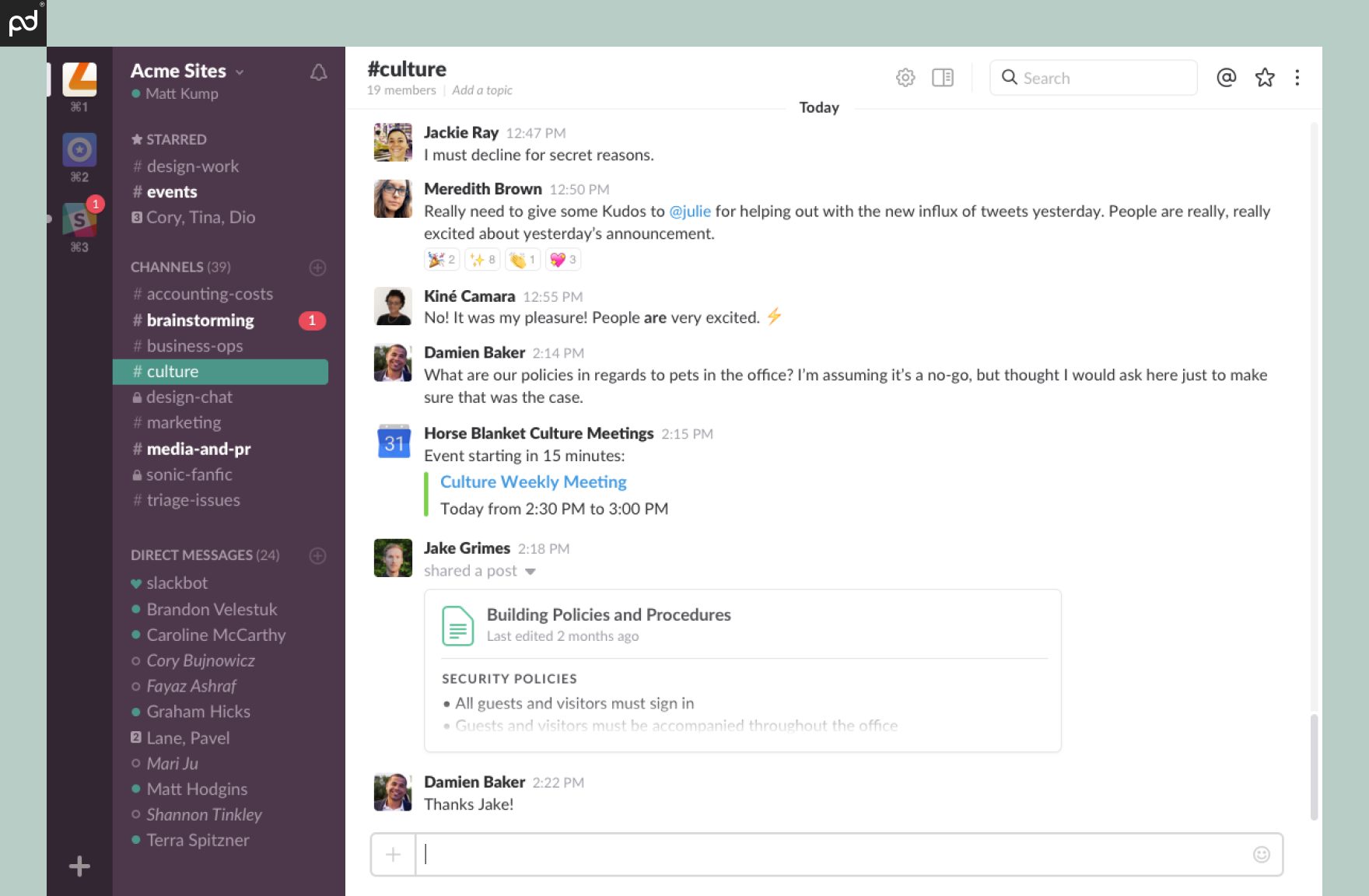Open Kiné Camara's profile avatar
This screenshot has height=896, width=1369.
394,306
